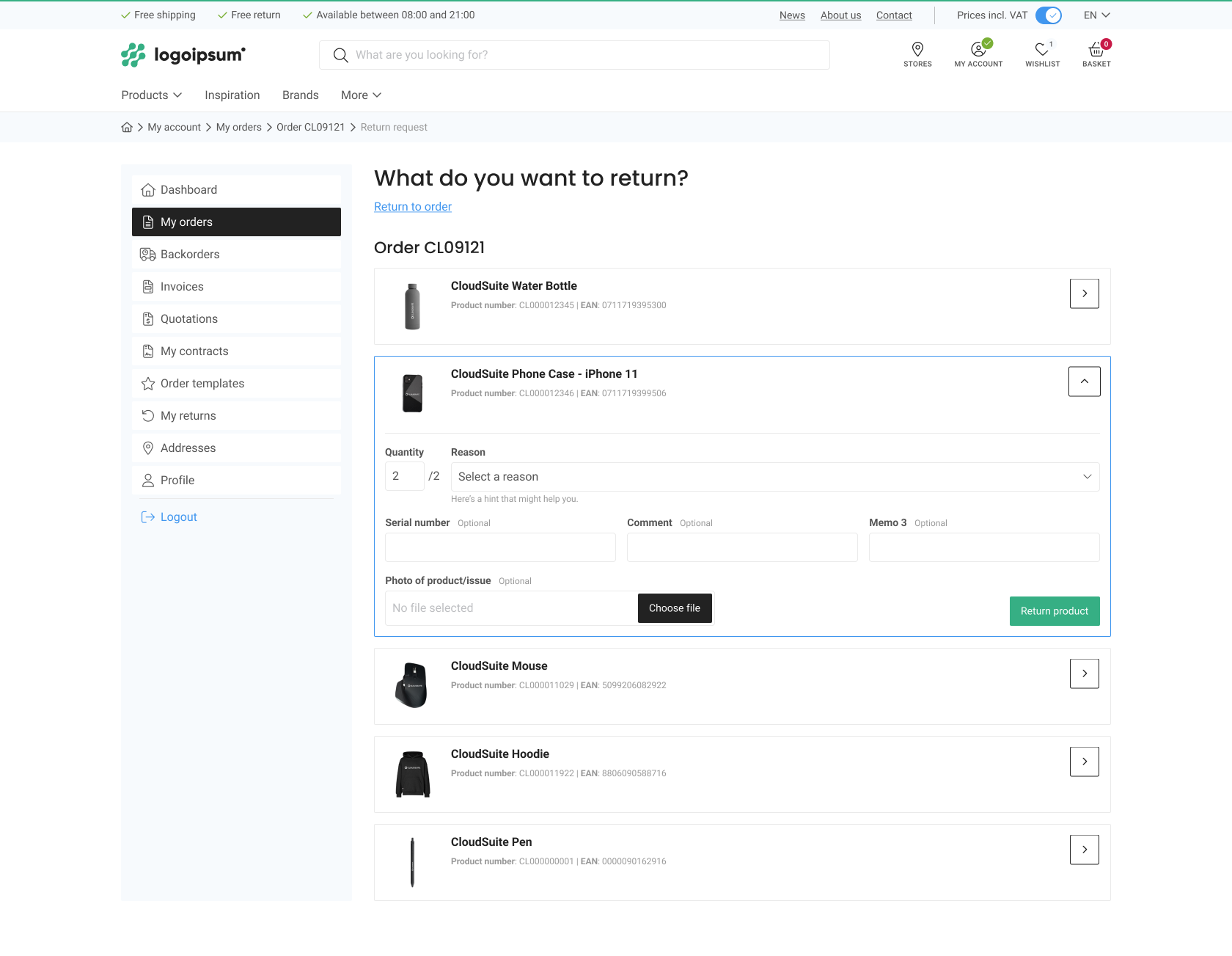This screenshot has width=1232, height=956.
Task: Expand the Products menu
Action: tap(151, 95)
